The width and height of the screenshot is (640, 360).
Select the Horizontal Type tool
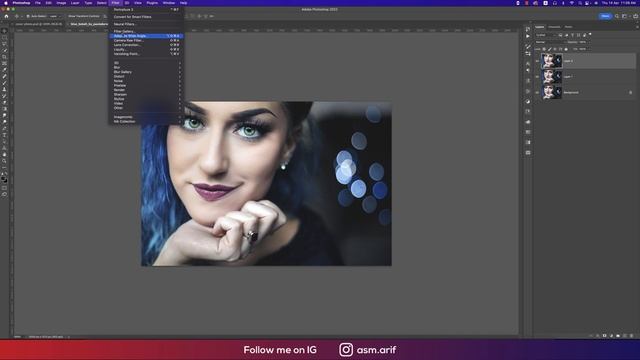click(x=4, y=135)
